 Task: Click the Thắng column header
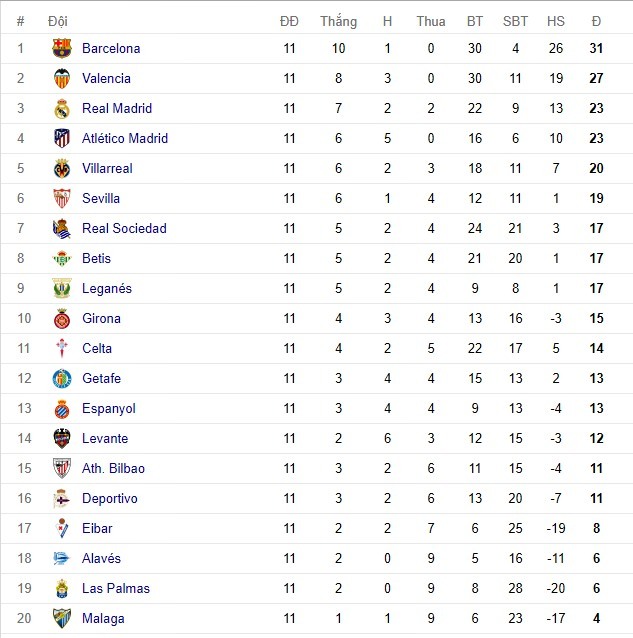338,20
